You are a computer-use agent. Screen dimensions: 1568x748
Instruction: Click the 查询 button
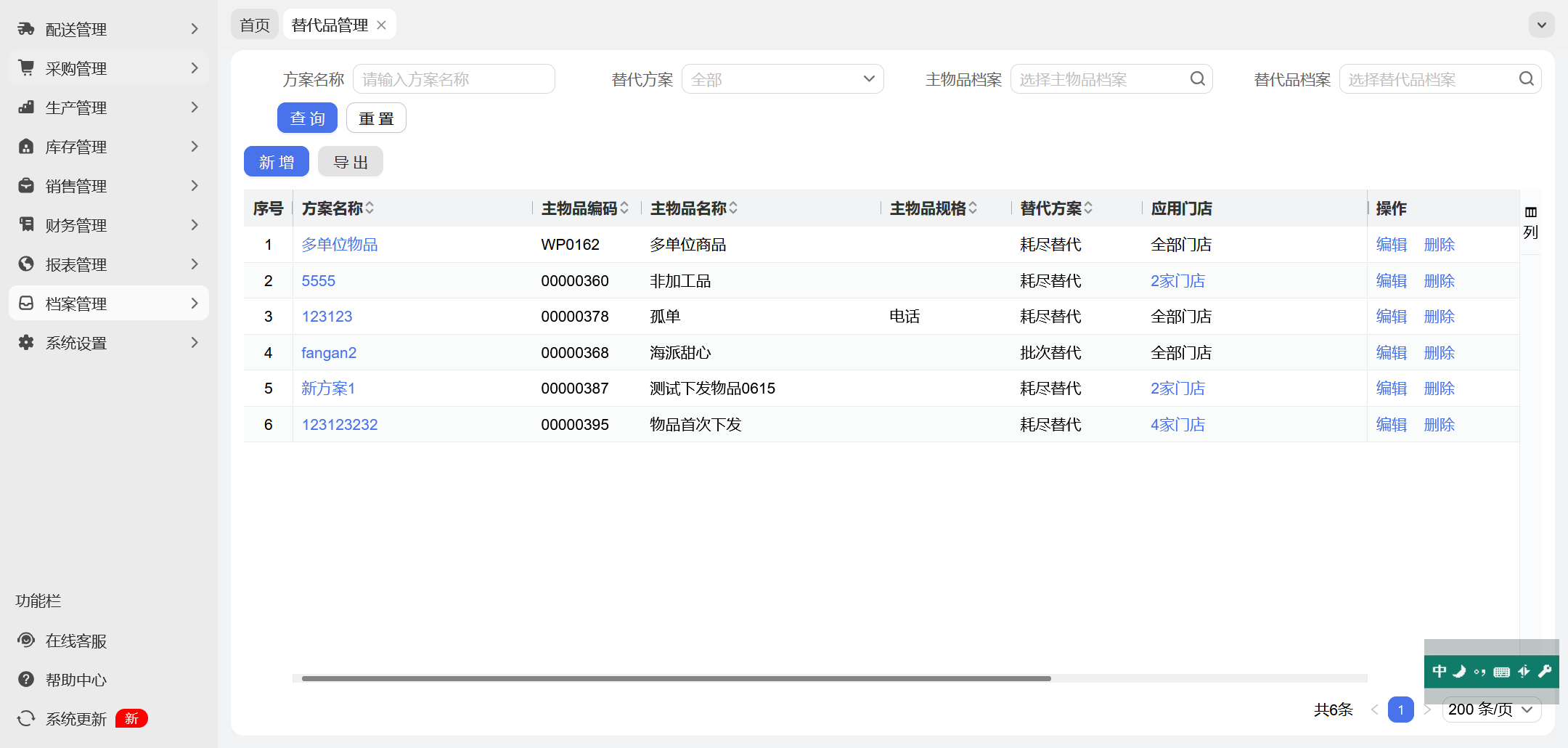tap(307, 118)
